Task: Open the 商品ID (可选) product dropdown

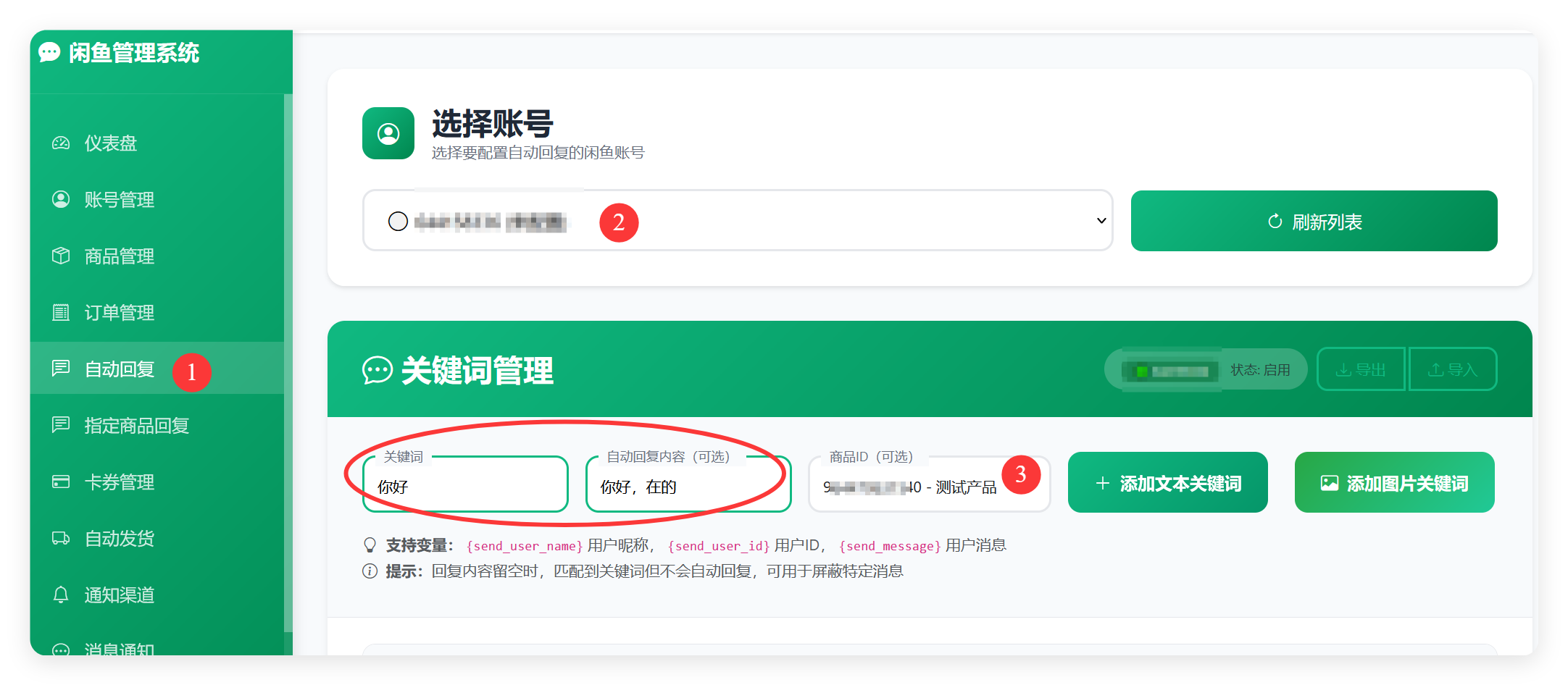Action: click(929, 483)
